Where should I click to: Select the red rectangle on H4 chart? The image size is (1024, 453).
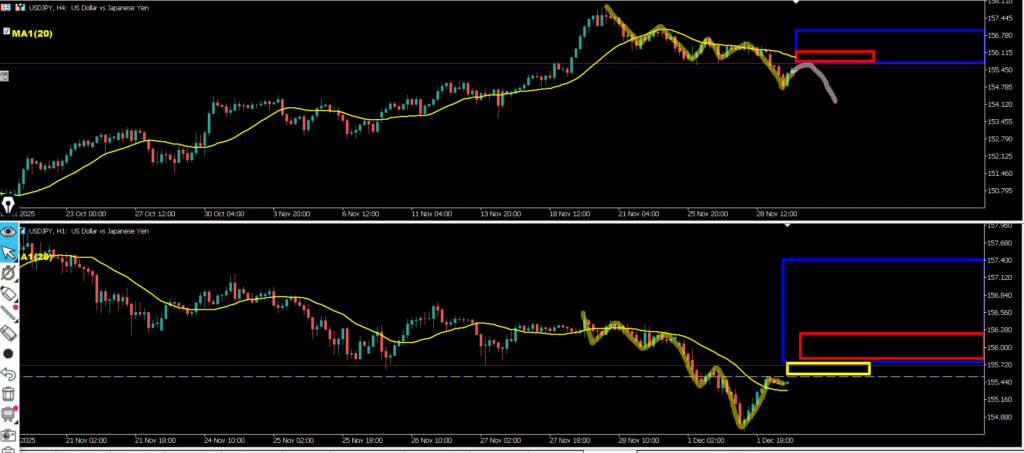click(835, 56)
